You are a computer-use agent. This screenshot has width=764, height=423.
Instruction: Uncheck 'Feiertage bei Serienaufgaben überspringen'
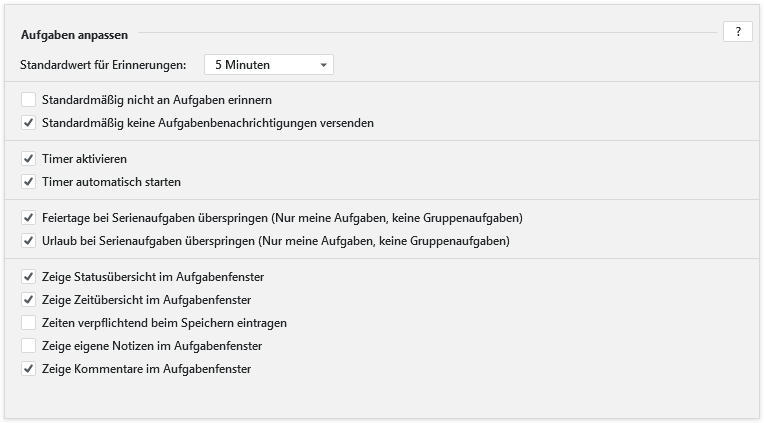(28, 218)
